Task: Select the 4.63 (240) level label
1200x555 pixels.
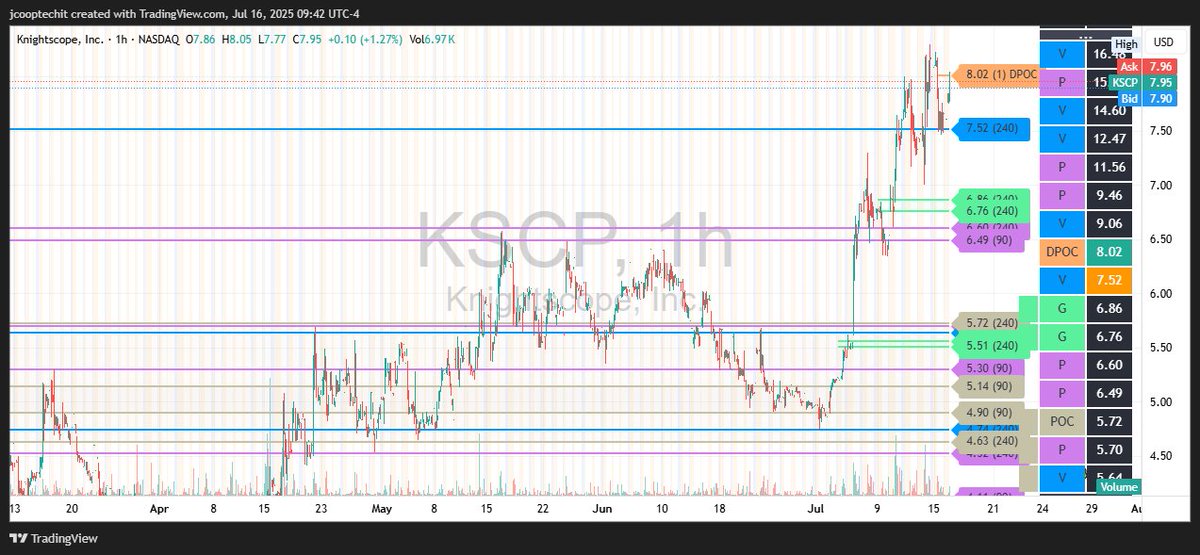Action: [992, 440]
